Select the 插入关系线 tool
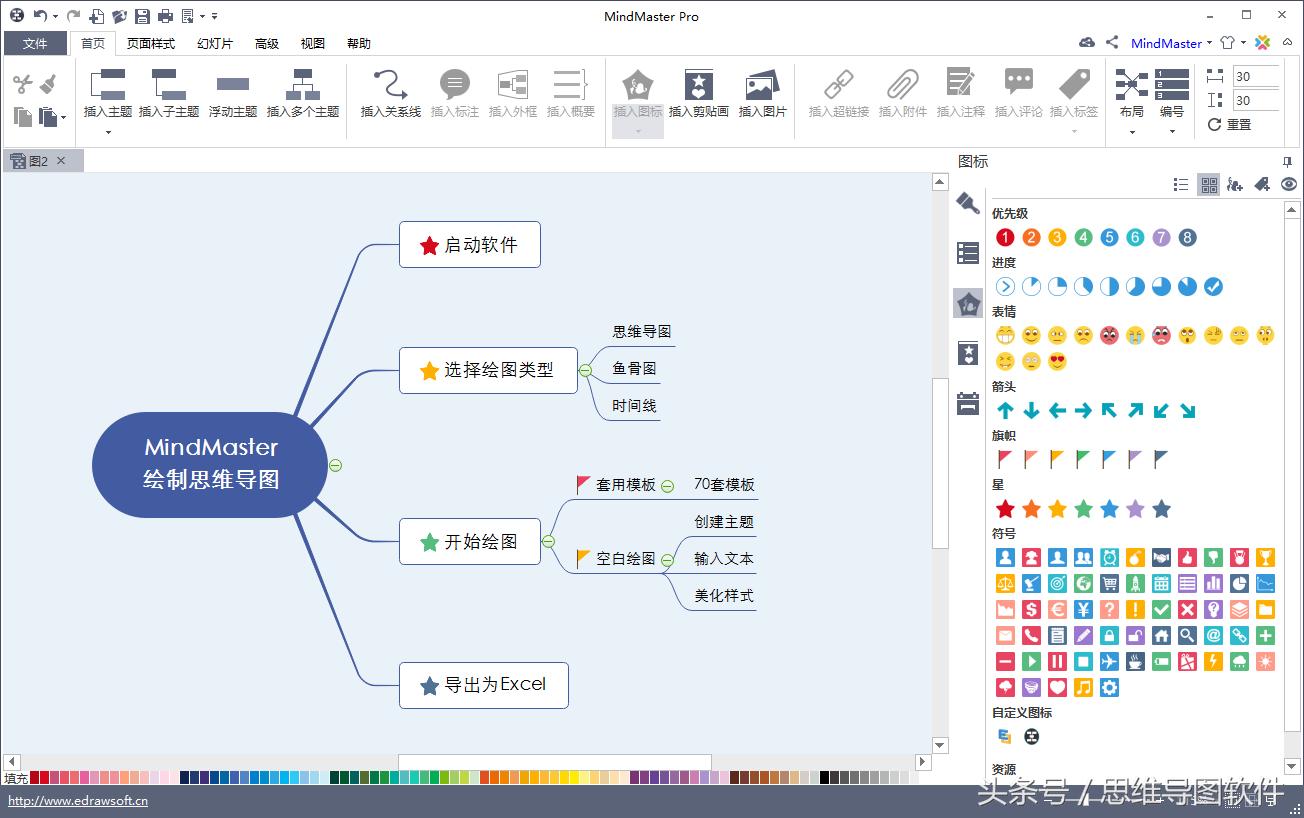The width and height of the screenshot is (1304, 818). click(x=389, y=95)
